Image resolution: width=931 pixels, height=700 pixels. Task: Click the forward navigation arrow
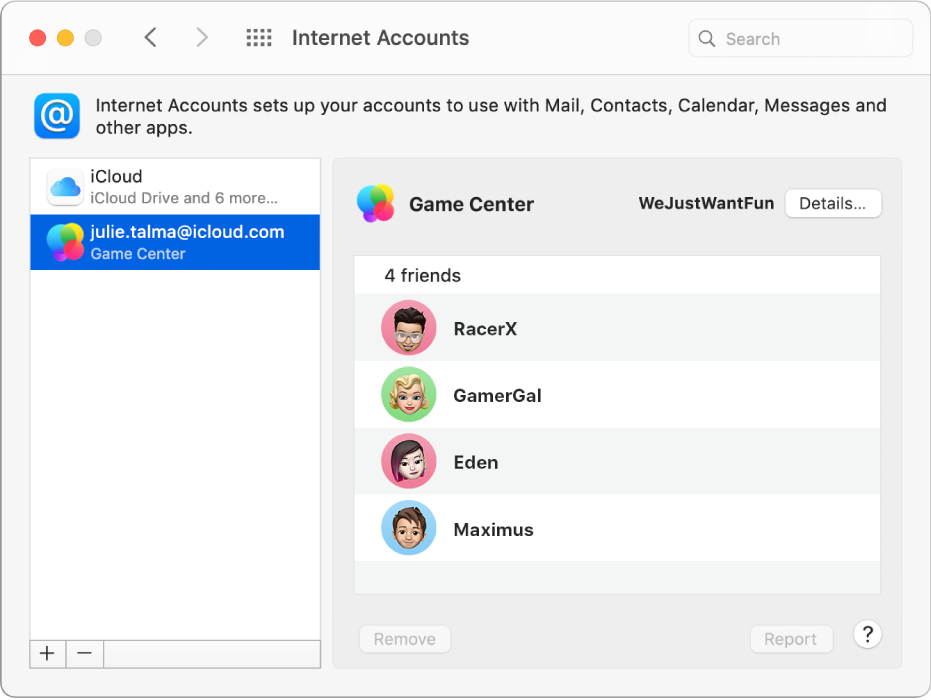[x=202, y=38]
